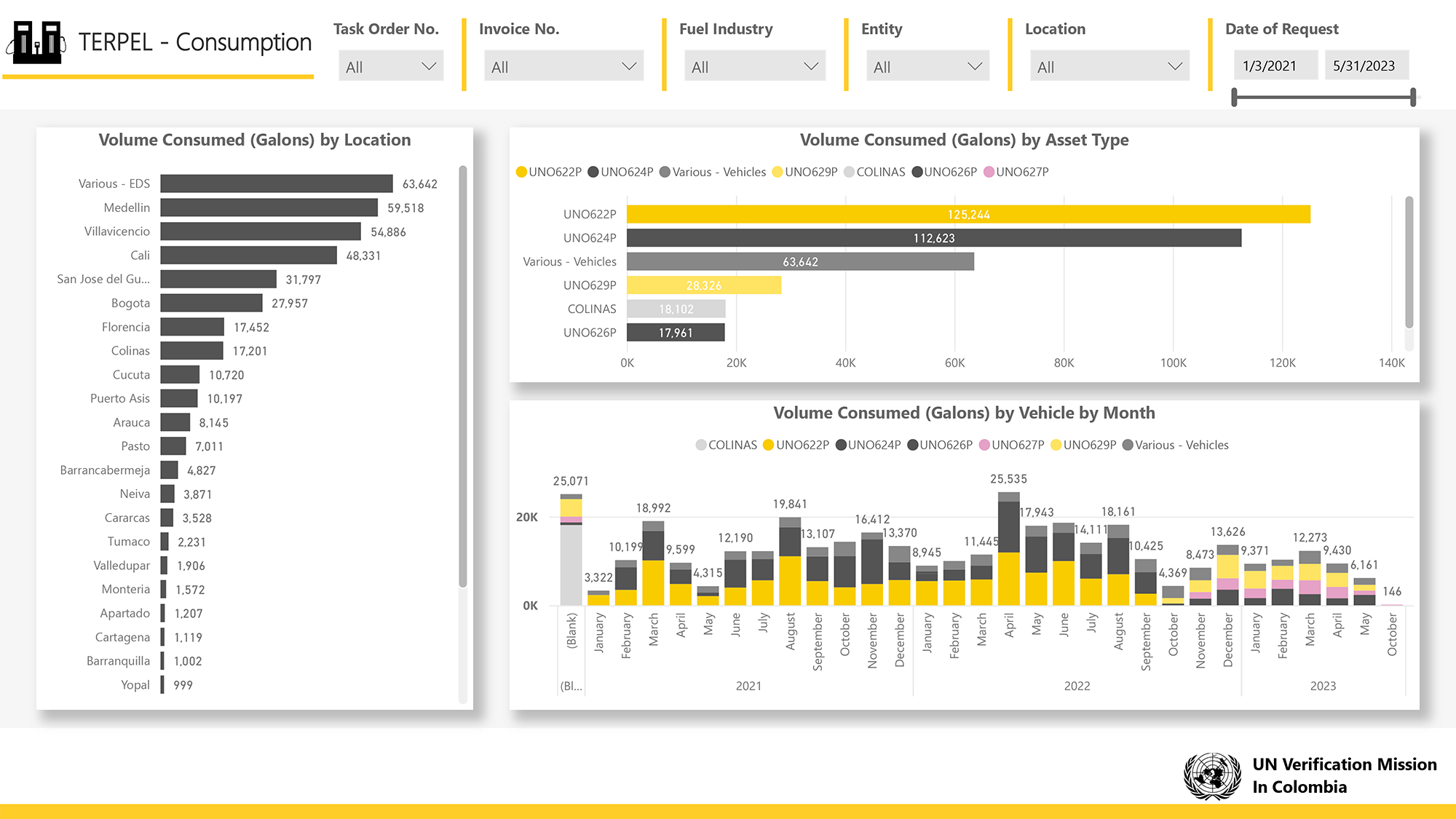Screen dimensions: 1456x819
Task: Click the UNO624P bar showing 112,623
Action: tap(934, 238)
